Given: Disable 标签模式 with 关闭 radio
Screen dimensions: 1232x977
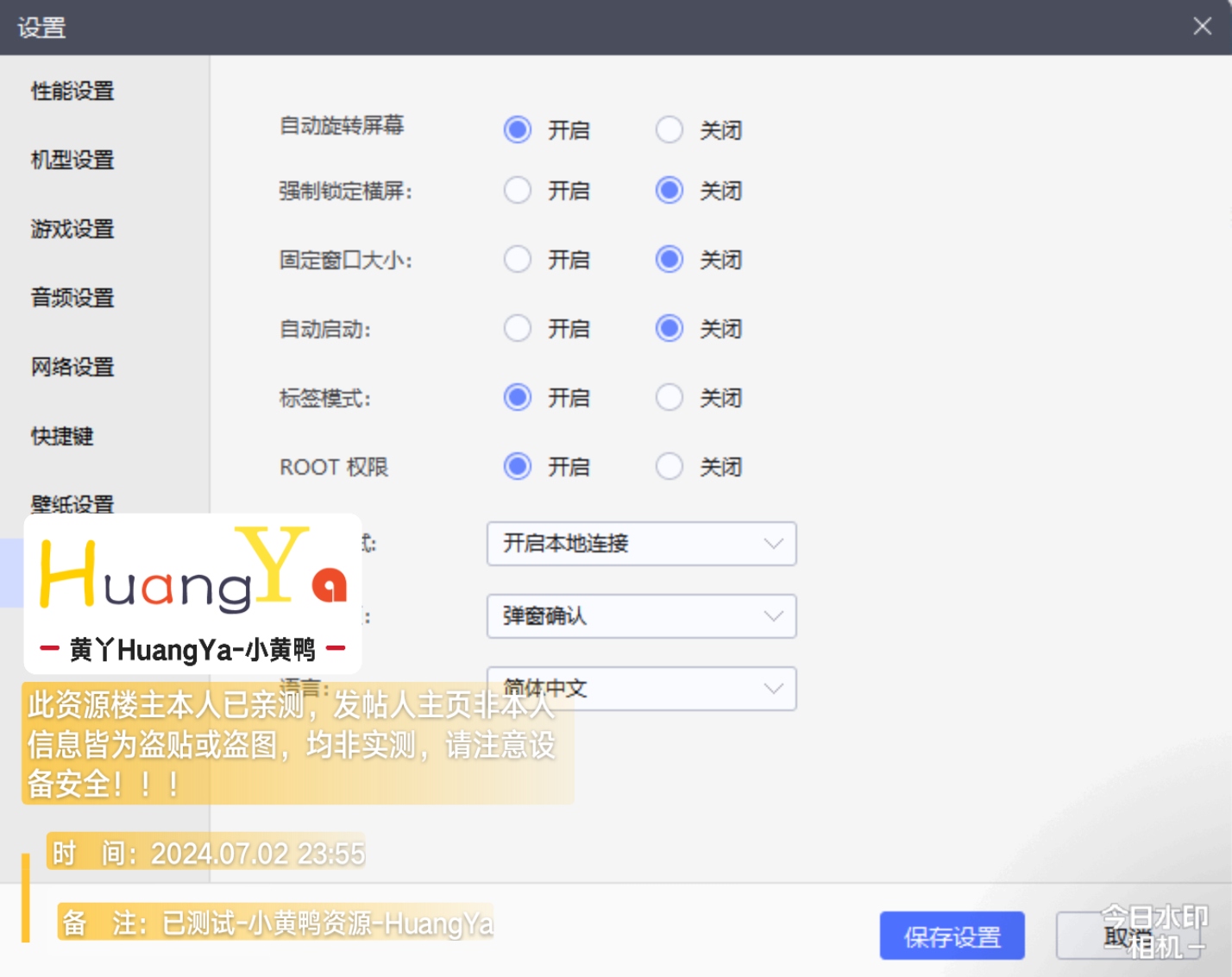Looking at the screenshot, I should (669, 398).
